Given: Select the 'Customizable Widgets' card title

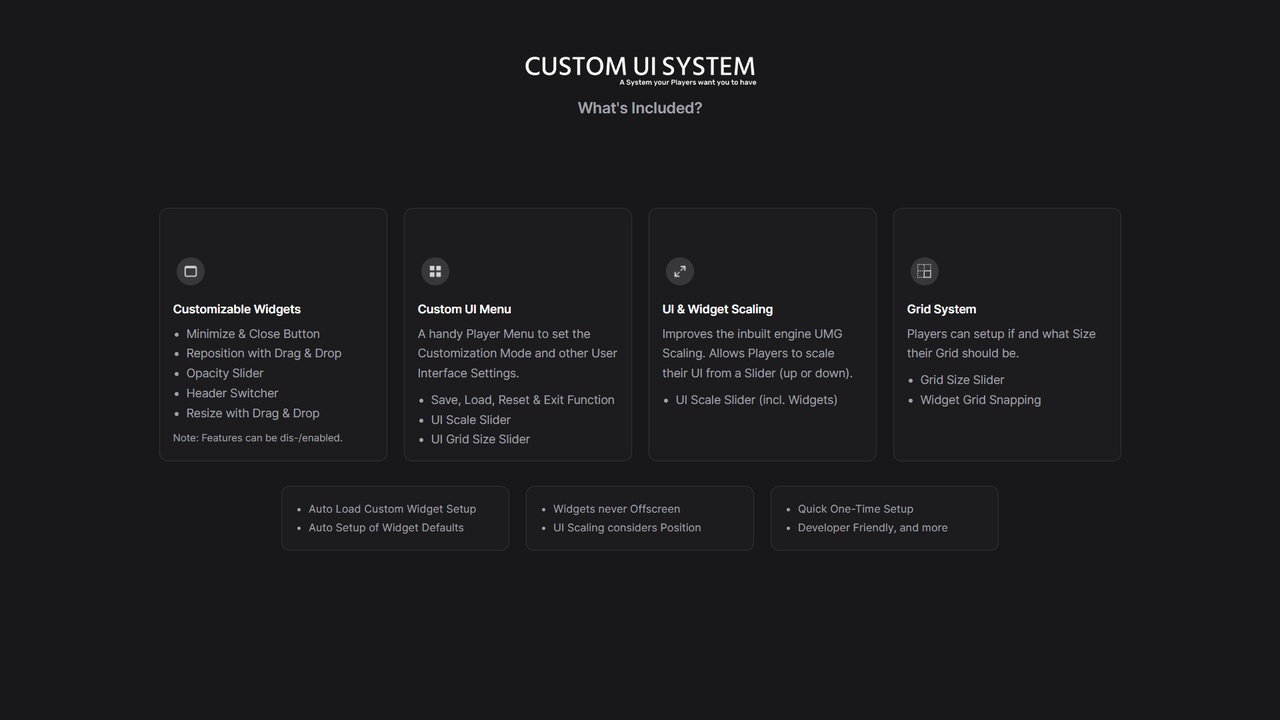Looking at the screenshot, I should coord(237,309).
